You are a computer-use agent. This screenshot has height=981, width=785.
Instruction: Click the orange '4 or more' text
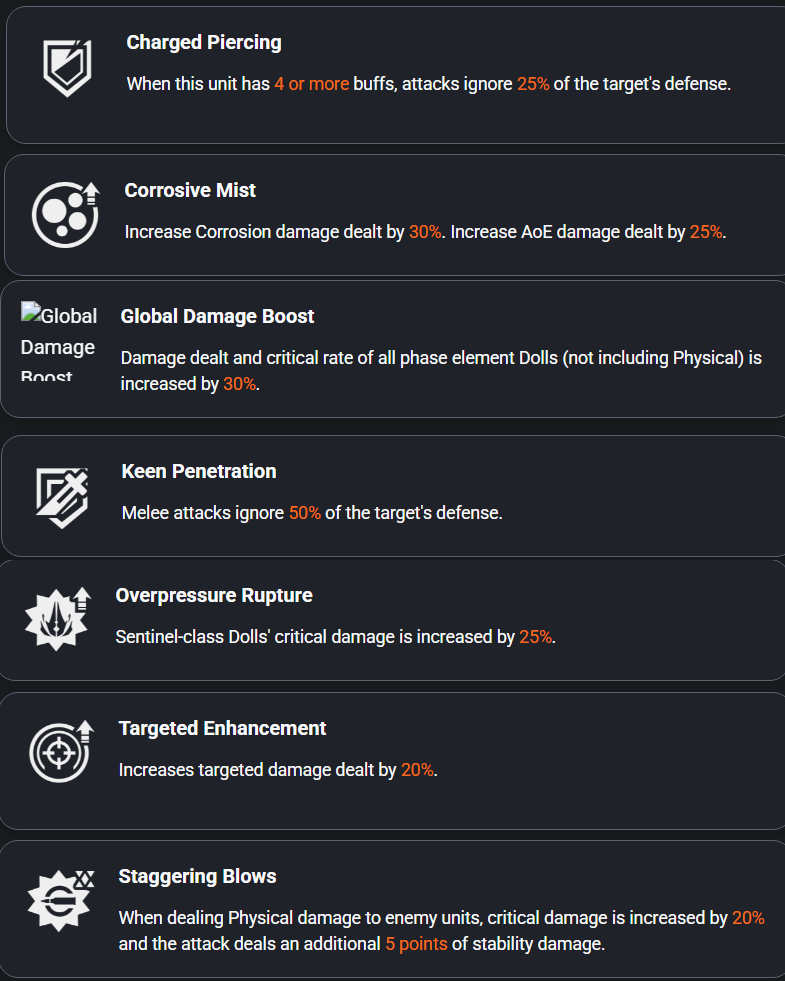(x=311, y=84)
